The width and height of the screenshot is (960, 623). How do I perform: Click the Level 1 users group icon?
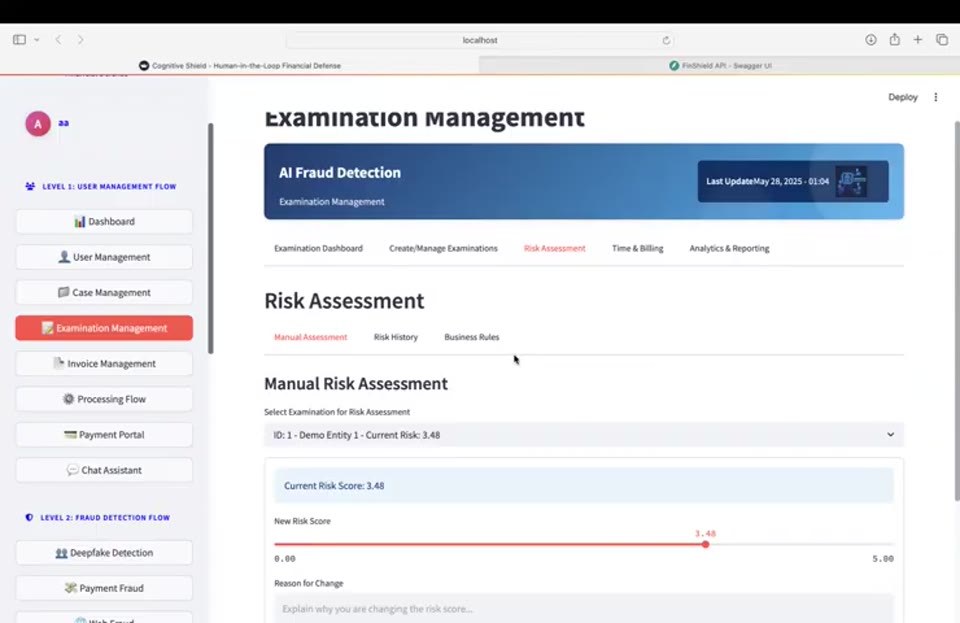point(30,186)
